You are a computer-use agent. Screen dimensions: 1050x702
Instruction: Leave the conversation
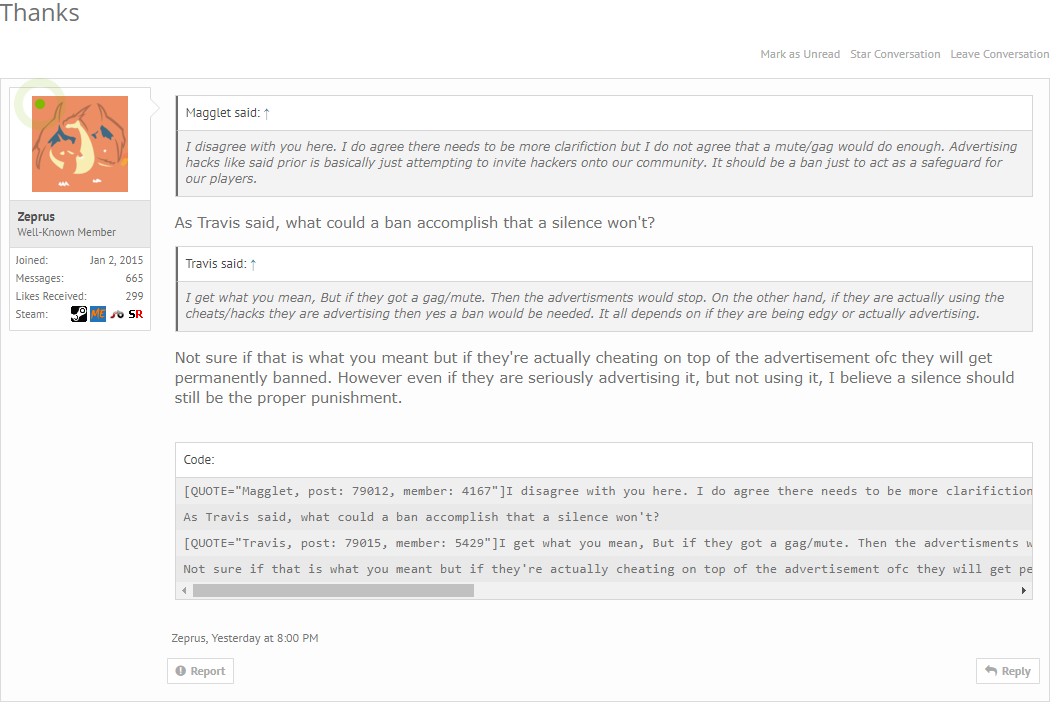[x=999, y=54]
